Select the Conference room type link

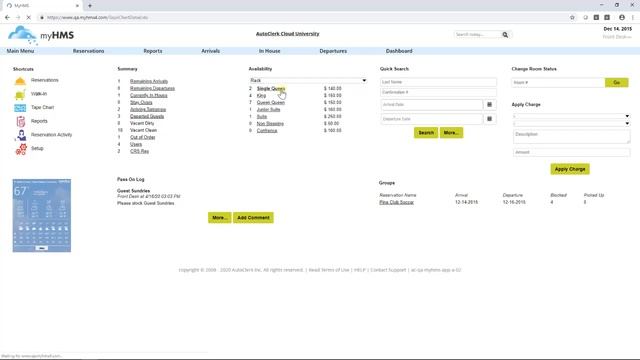(267, 131)
